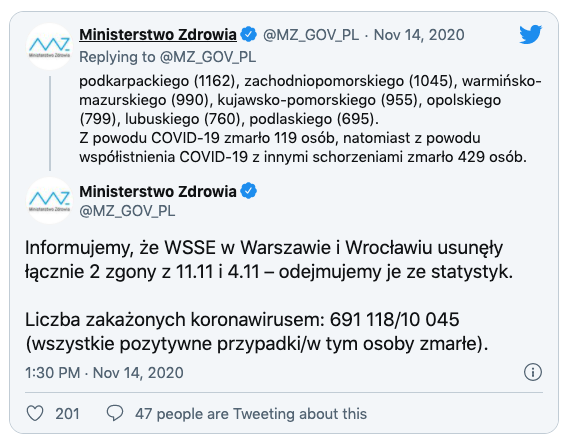
Task: Open underlined Ministerstwo Zdrowia profile name
Action: 158,35
